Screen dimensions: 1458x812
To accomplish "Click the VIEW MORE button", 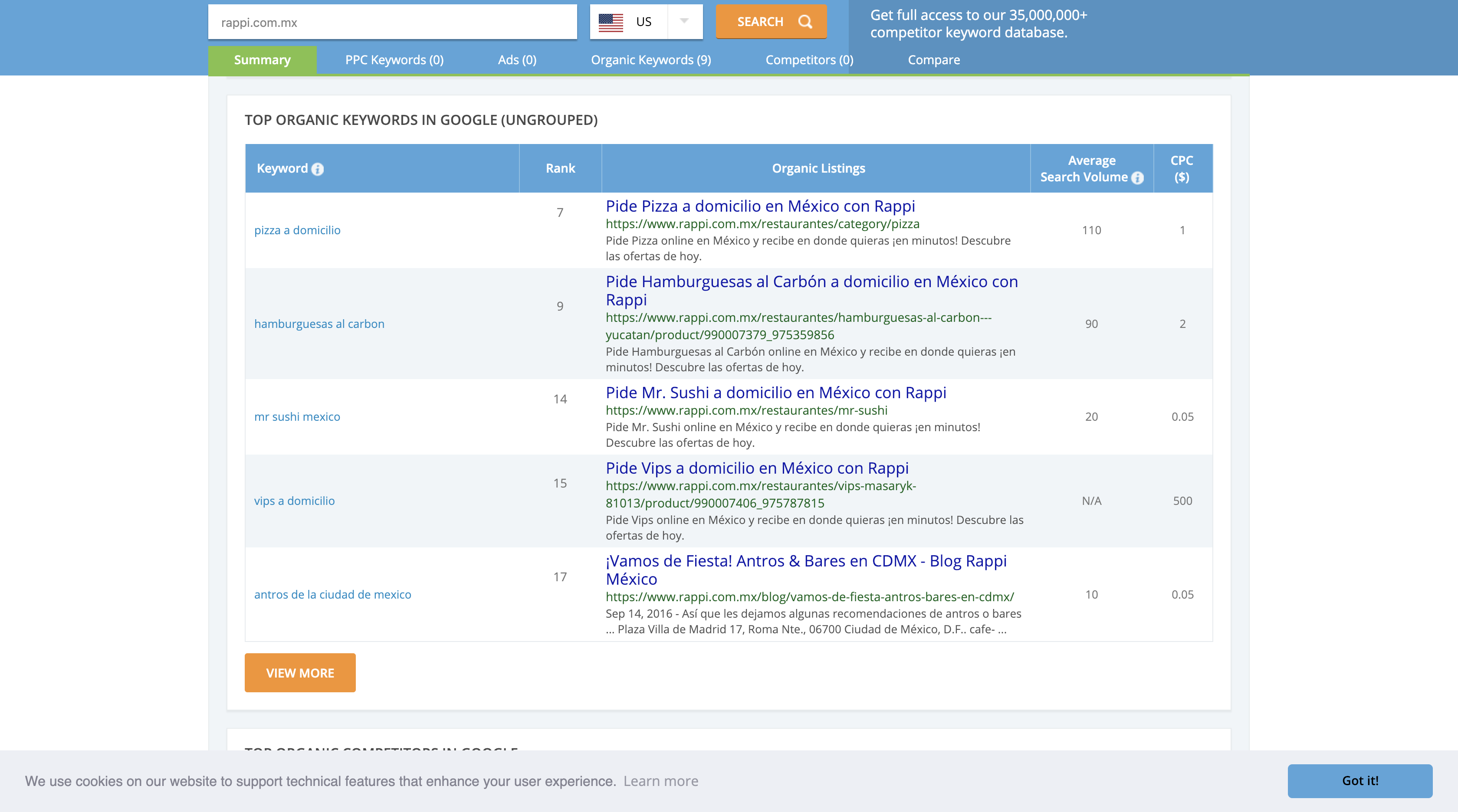I will tap(300, 673).
